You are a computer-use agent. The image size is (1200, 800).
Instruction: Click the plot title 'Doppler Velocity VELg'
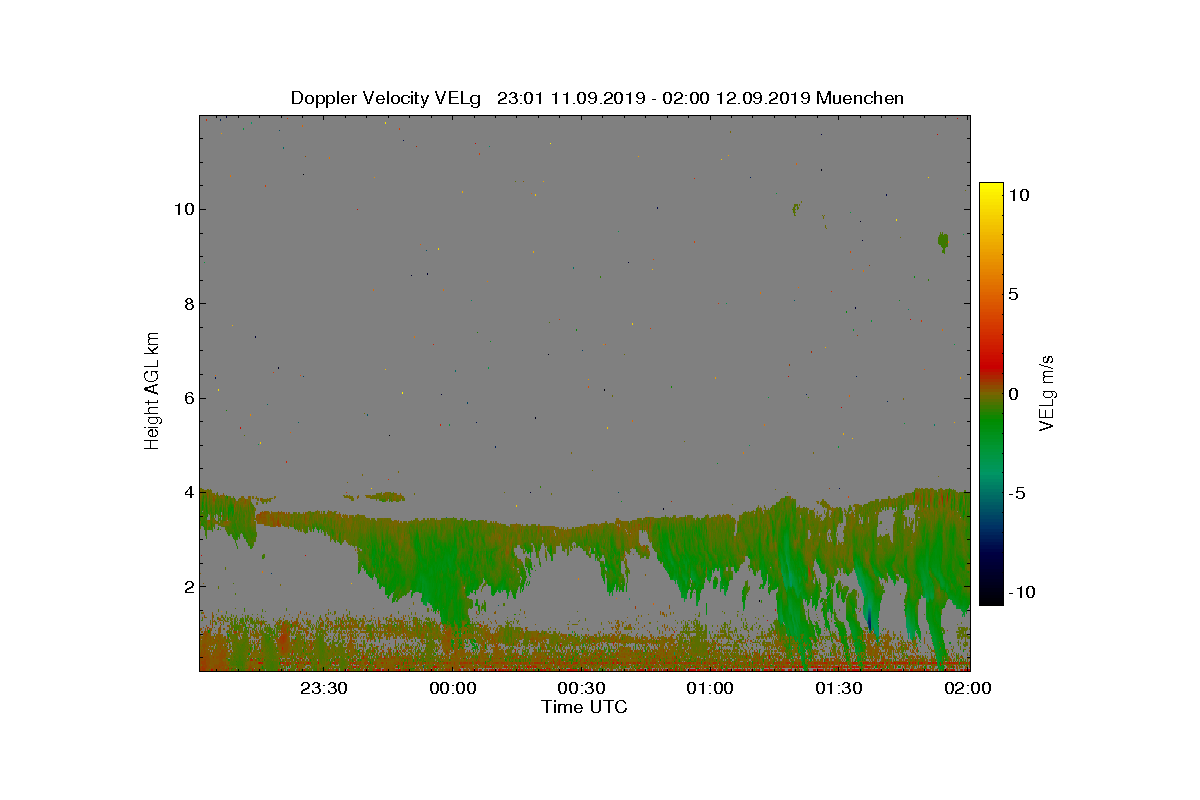[385, 98]
